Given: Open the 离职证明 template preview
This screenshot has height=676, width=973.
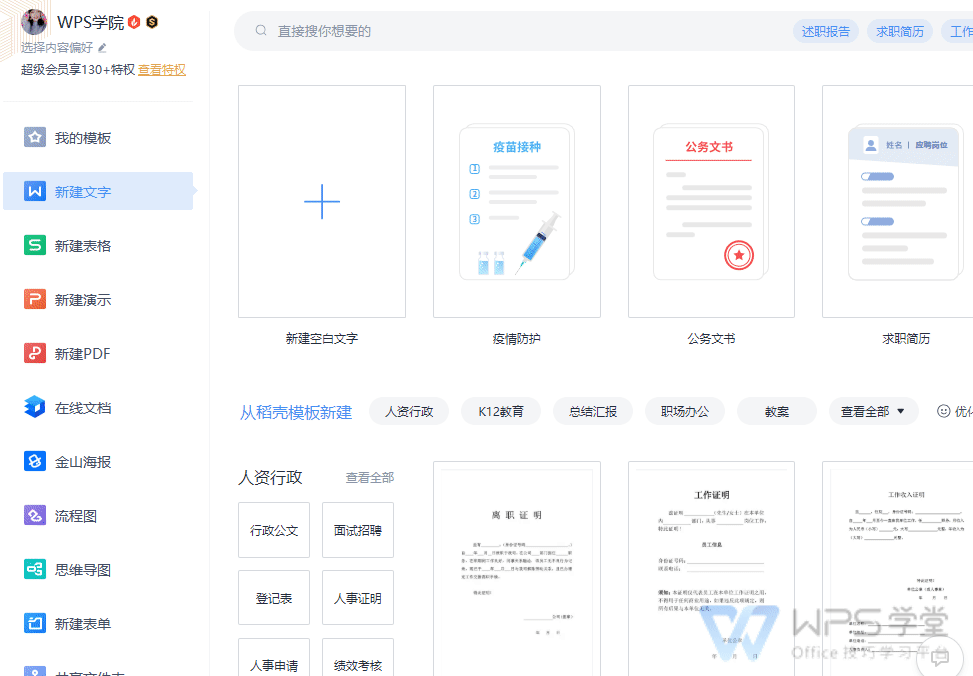Looking at the screenshot, I should [x=517, y=569].
